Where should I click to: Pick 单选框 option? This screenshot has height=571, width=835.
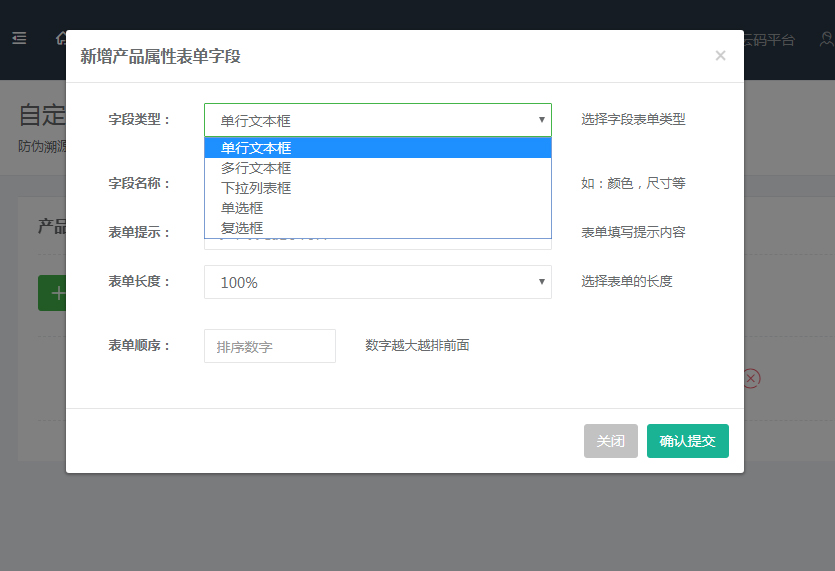378,208
